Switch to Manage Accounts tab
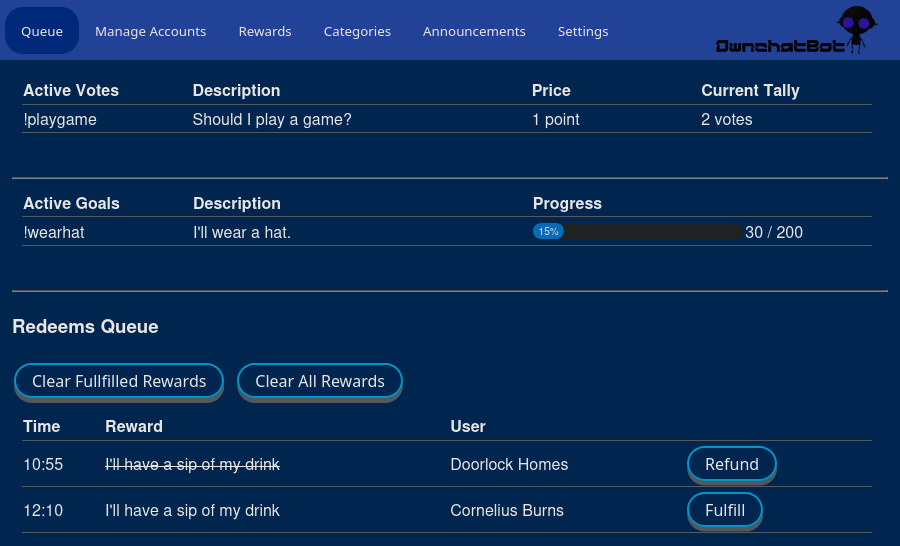This screenshot has width=900, height=546. (150, 31)
